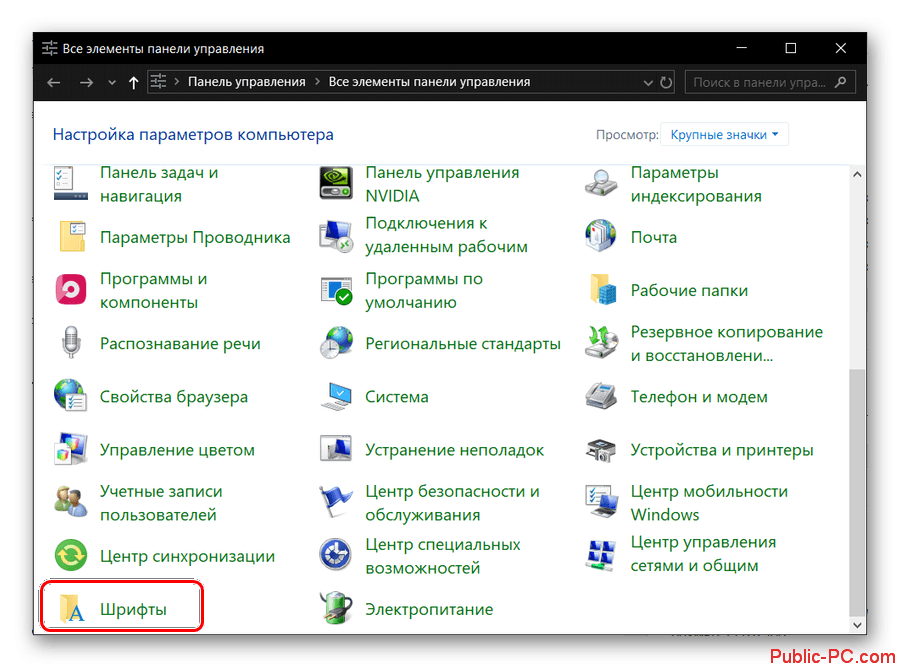Open the Региональные стандарты link
This screenshot has height=668, width=900.
coord(462,344)
